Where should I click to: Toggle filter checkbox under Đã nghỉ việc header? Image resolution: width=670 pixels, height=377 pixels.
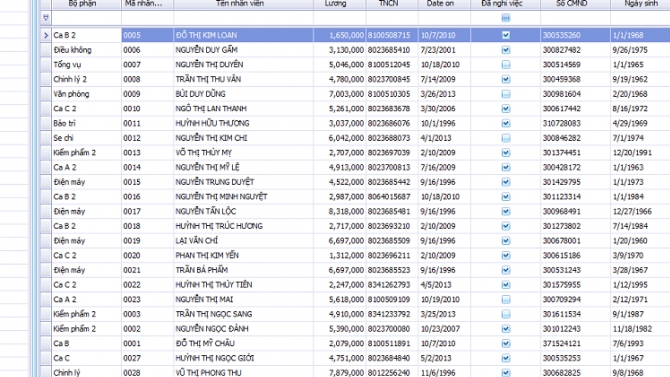(x=505, y=18)
